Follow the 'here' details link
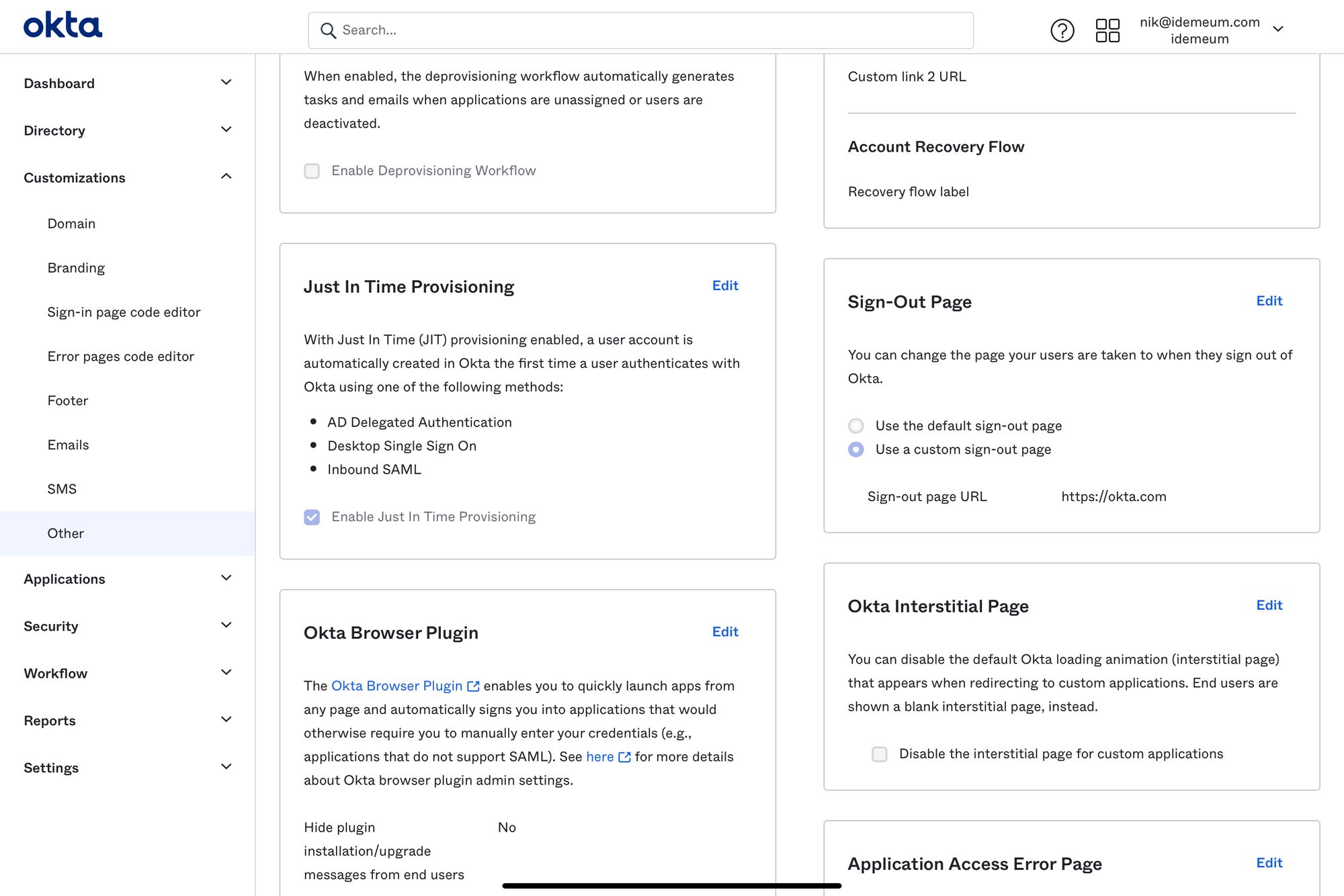1344x896 pixels. pos(600,757)
